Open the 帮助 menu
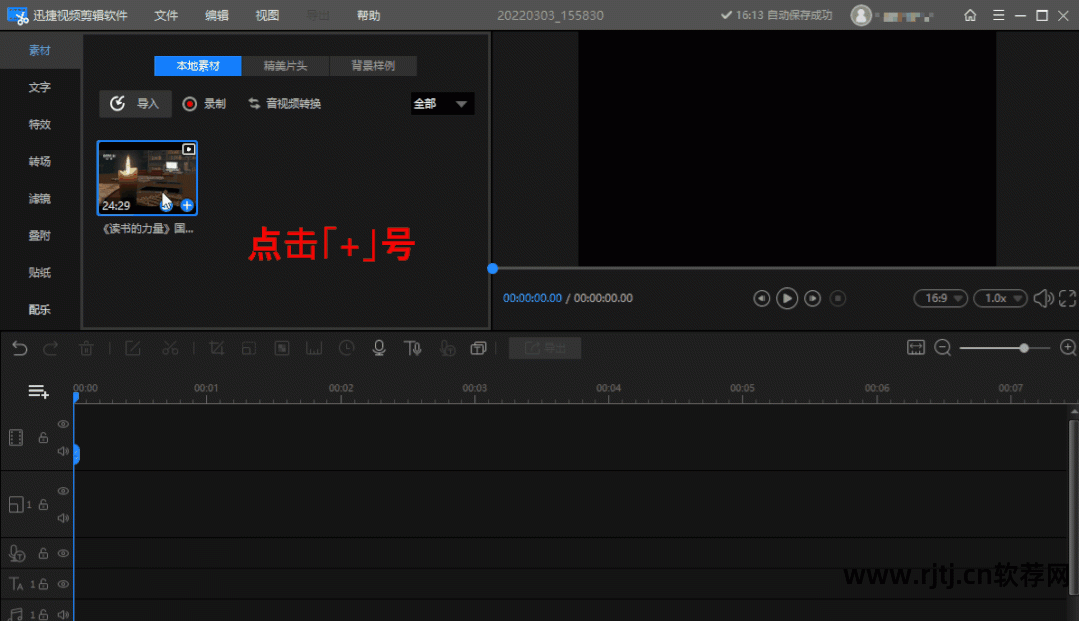 coord(368,15)
